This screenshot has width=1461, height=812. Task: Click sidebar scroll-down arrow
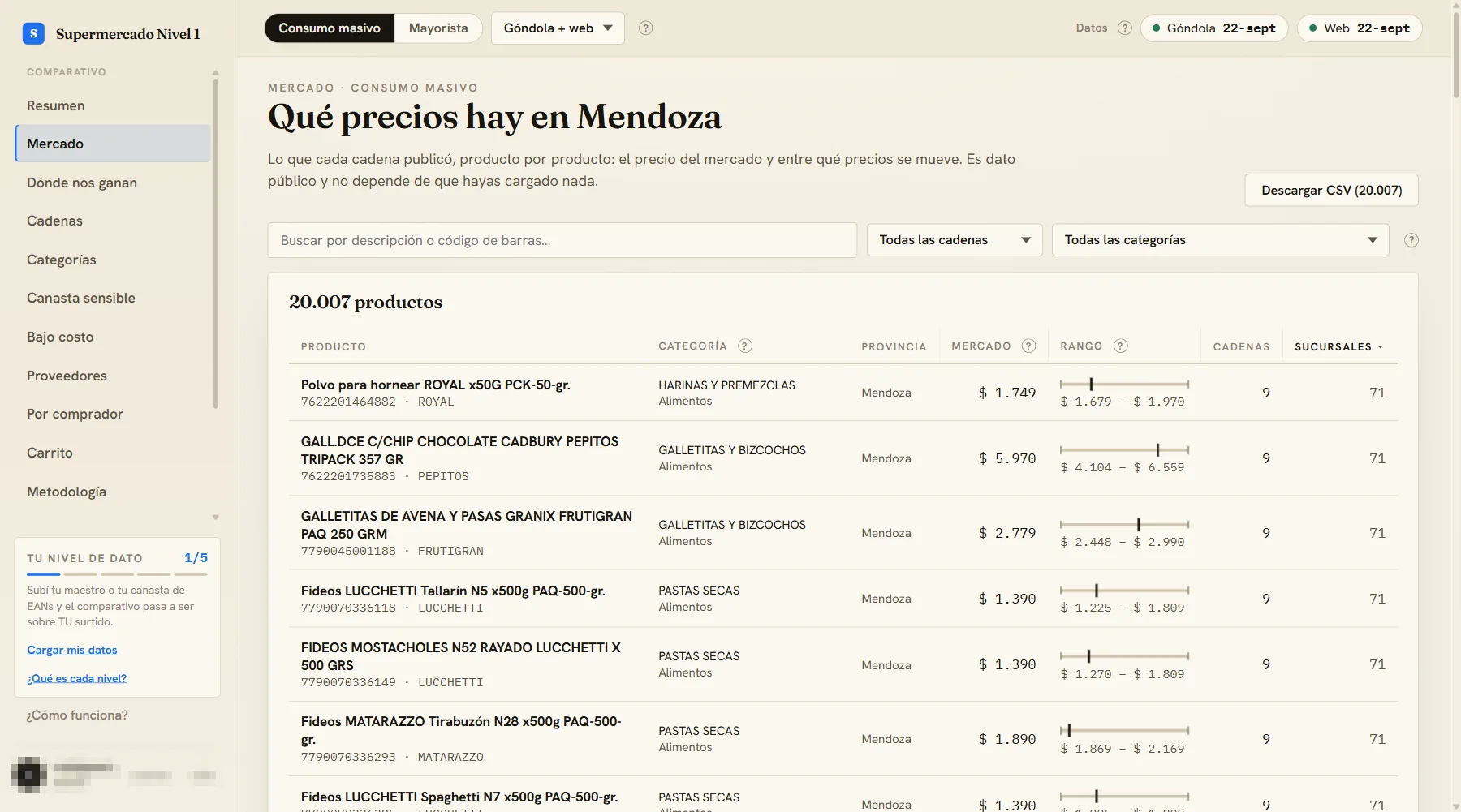click(x=215, y=518)
